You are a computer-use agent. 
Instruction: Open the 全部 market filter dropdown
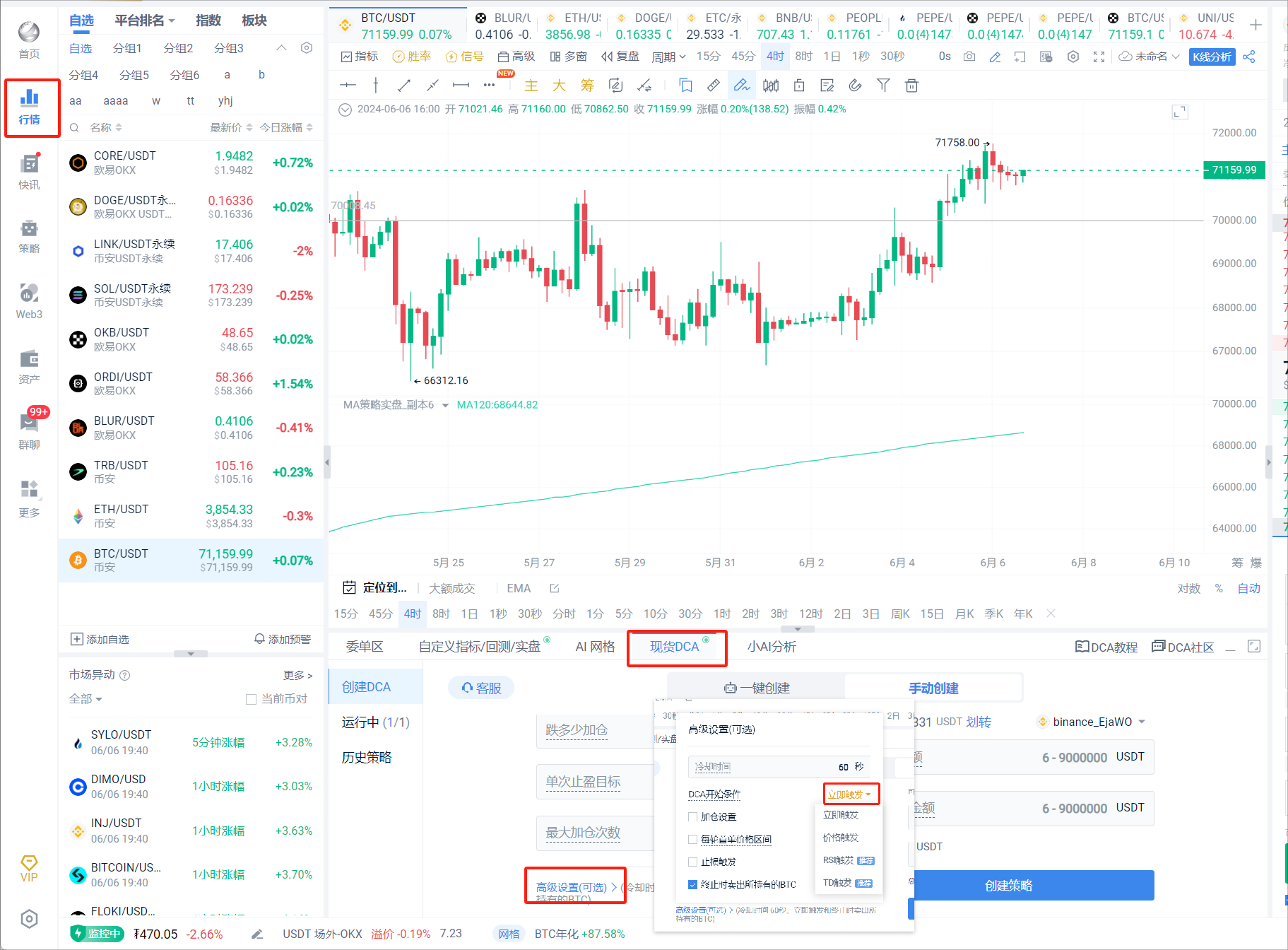point(85,699)
